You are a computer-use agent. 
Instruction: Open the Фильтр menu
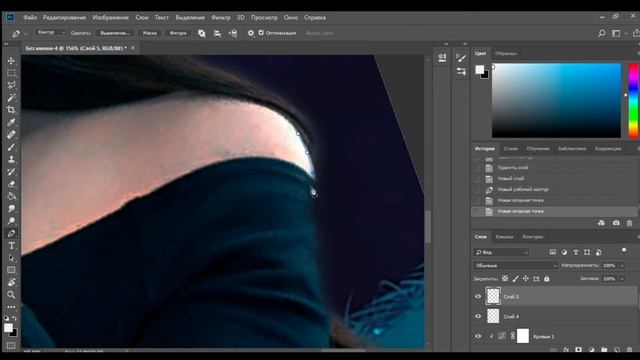pyautogui.click(x=220, y=18)
